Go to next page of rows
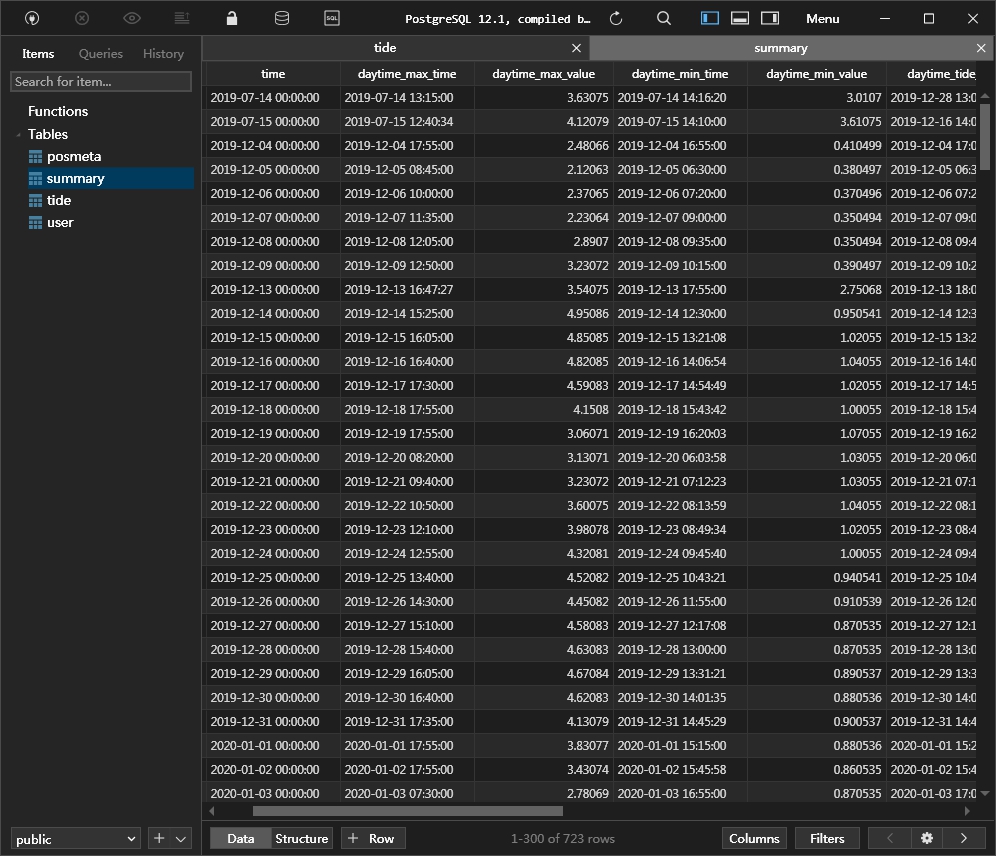The height and width of the screenshot is (856, 996). [964, 838]
